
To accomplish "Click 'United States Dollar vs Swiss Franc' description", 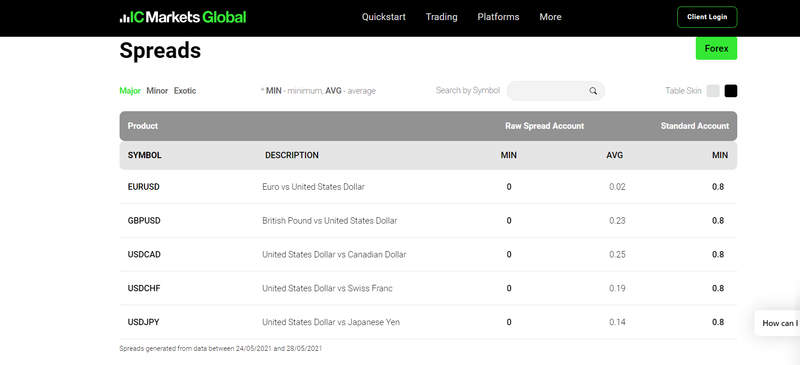I will coord(328,288).
